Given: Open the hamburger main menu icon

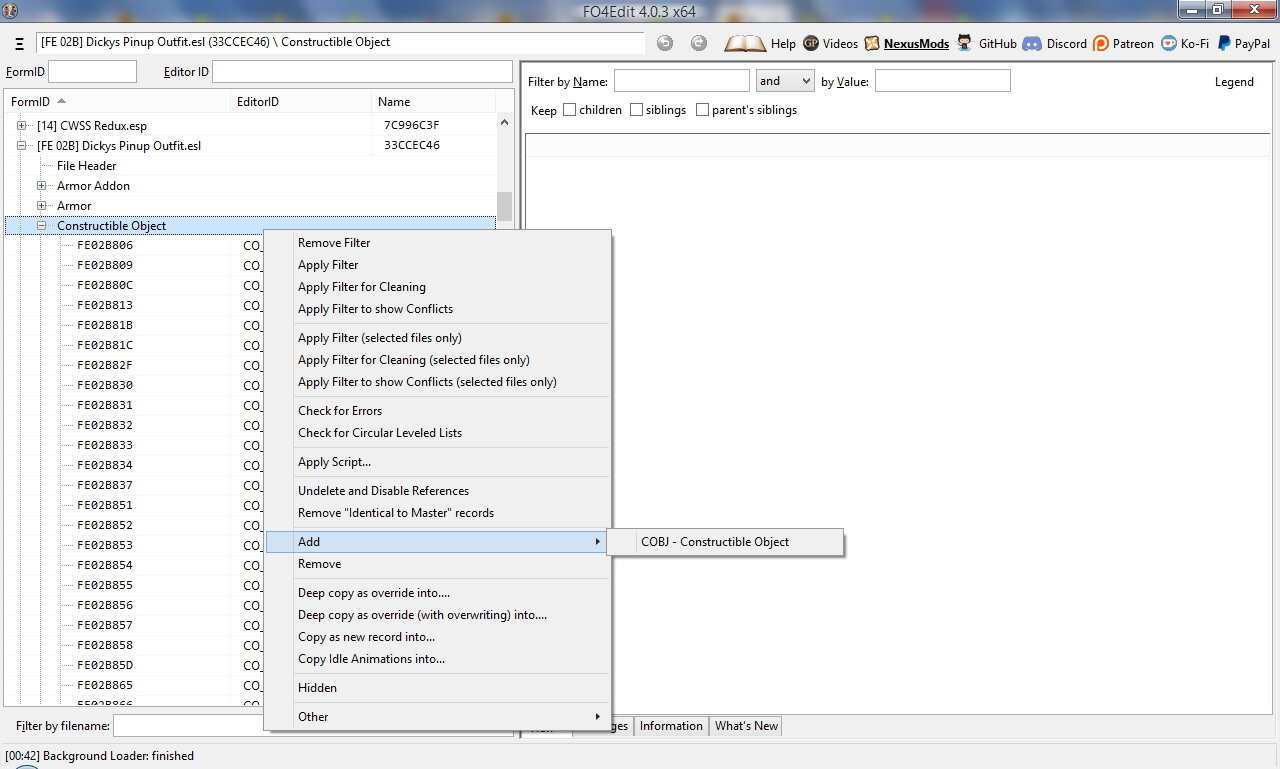Looking at the screenshot, I should 19,44.
